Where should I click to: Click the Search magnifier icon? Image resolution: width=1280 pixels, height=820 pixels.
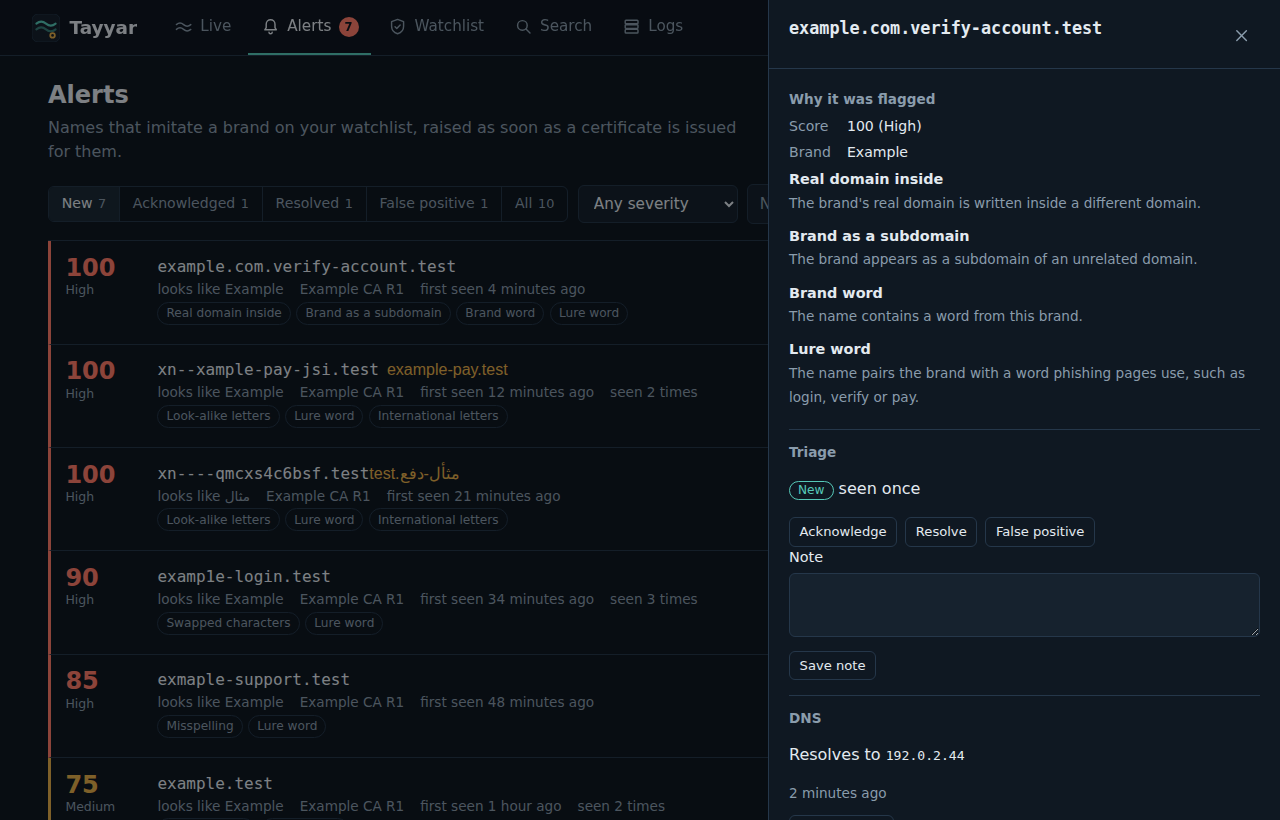[x=523, y=27]
